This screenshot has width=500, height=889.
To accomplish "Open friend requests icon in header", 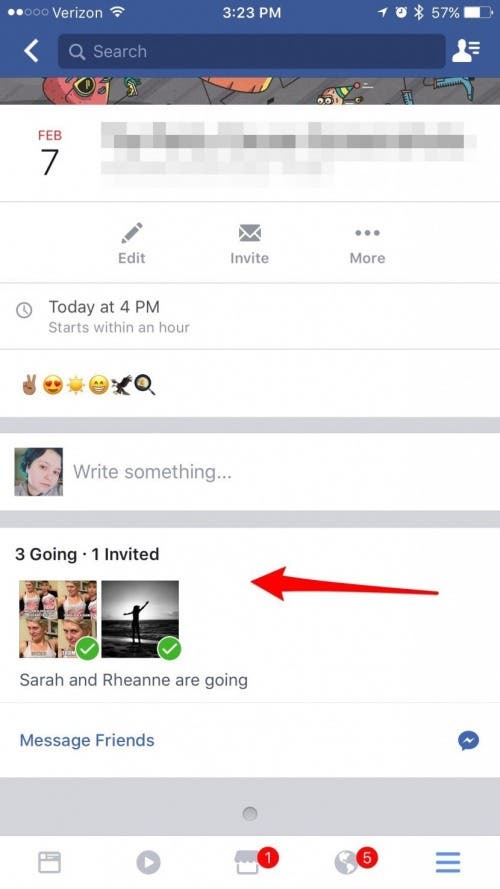I will (x=466, y=51).
